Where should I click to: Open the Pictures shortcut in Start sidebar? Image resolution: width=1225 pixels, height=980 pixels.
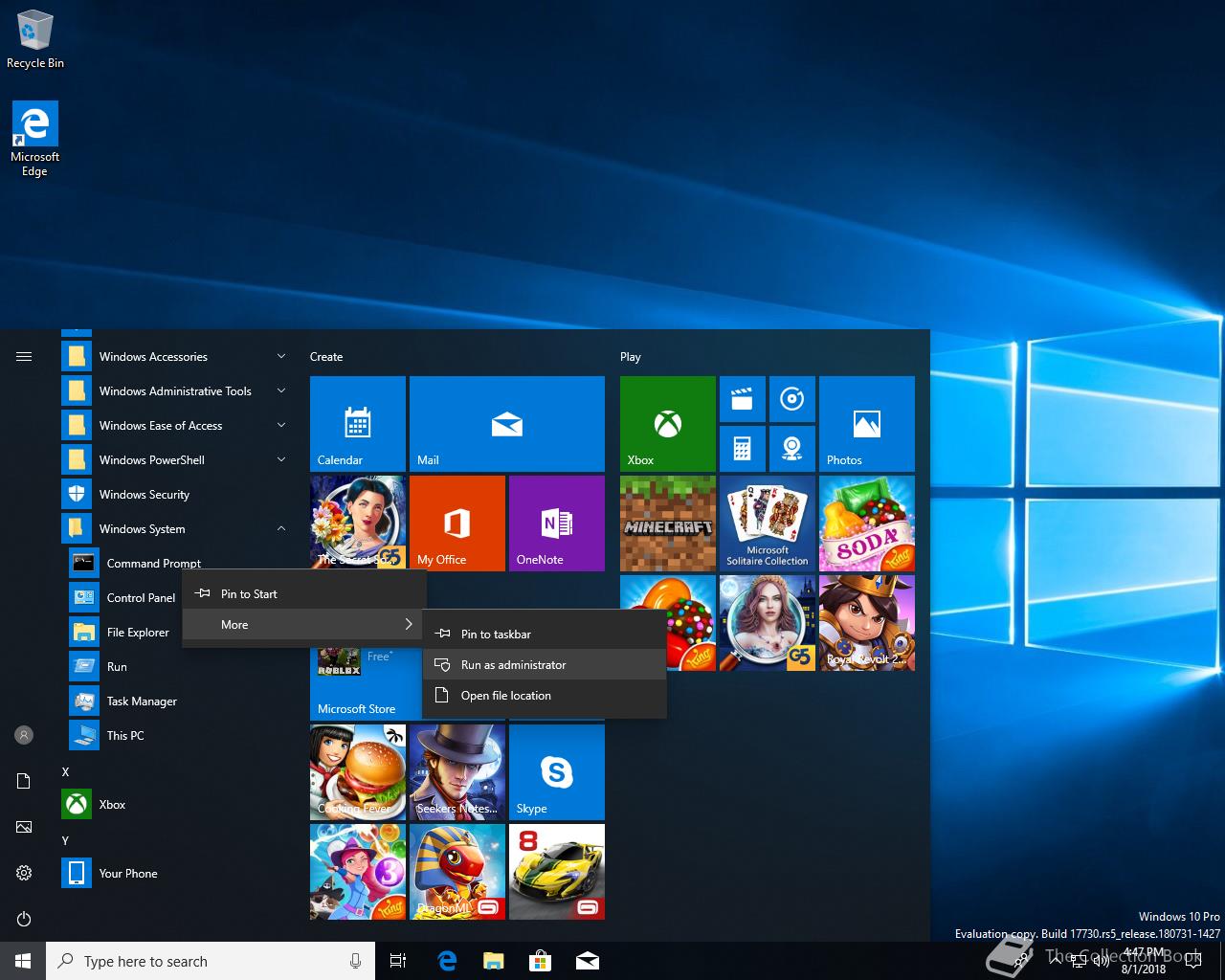[x=24, y=827]
